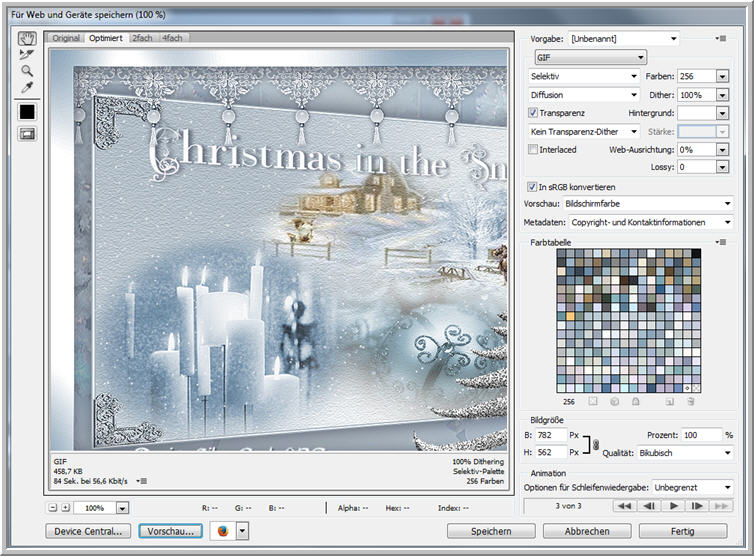Click the Firefox browser preview icon

coord(223,531)
